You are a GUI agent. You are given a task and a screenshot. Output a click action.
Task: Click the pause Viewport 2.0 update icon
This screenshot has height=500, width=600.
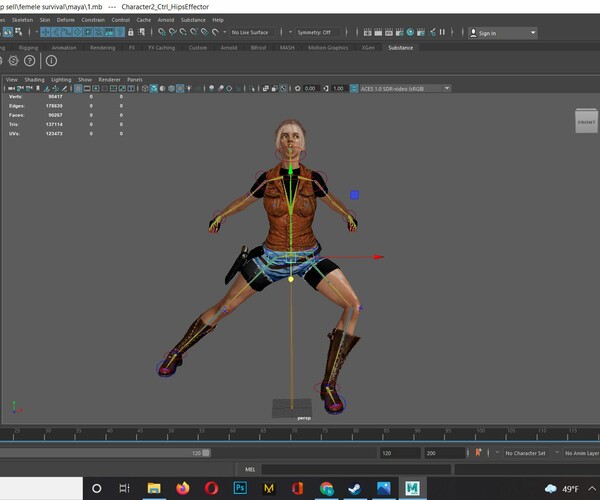click(x=442, y=32)
